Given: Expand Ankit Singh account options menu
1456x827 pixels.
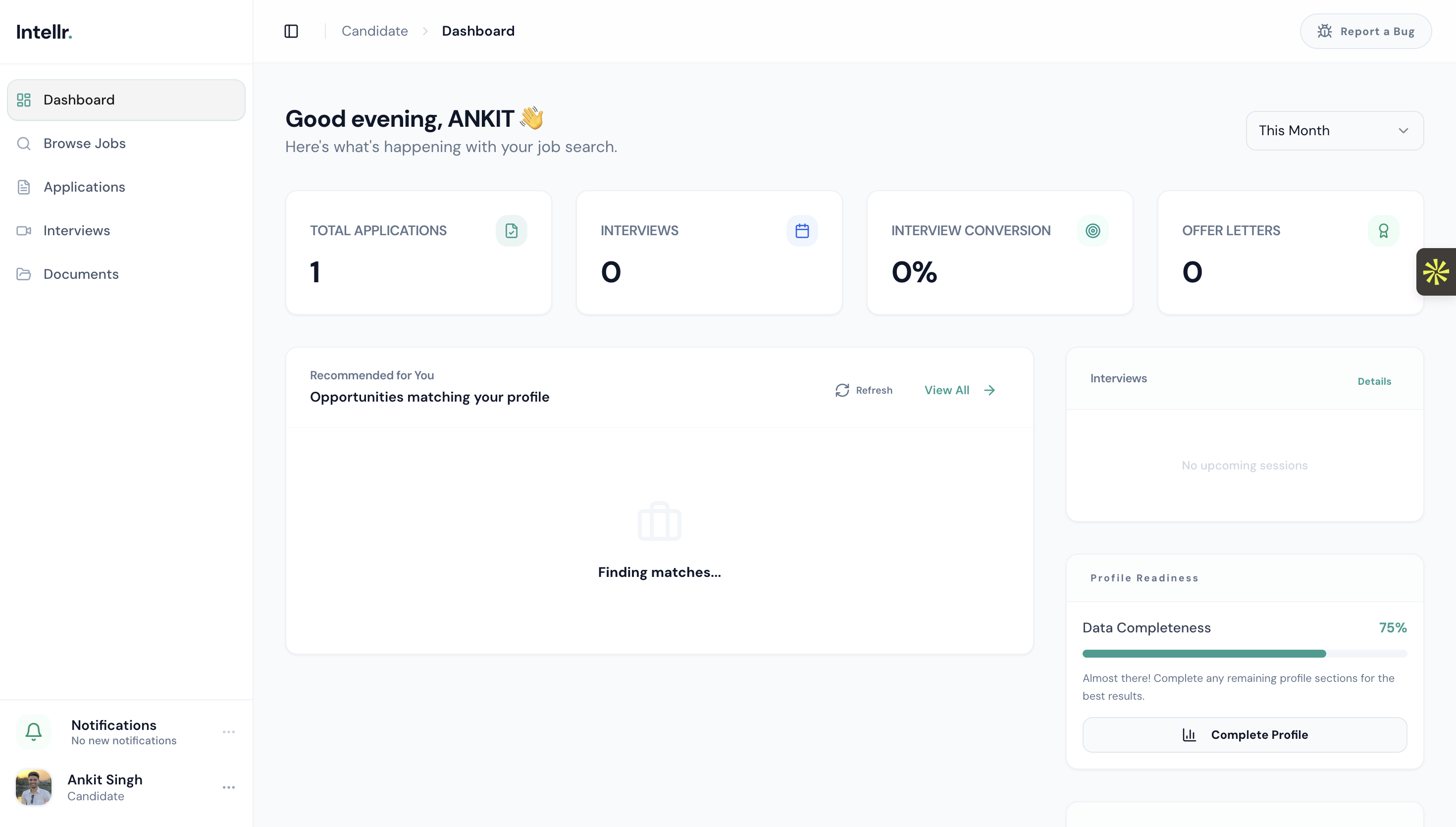Looking at the screenshot, I should coord(228,787).
